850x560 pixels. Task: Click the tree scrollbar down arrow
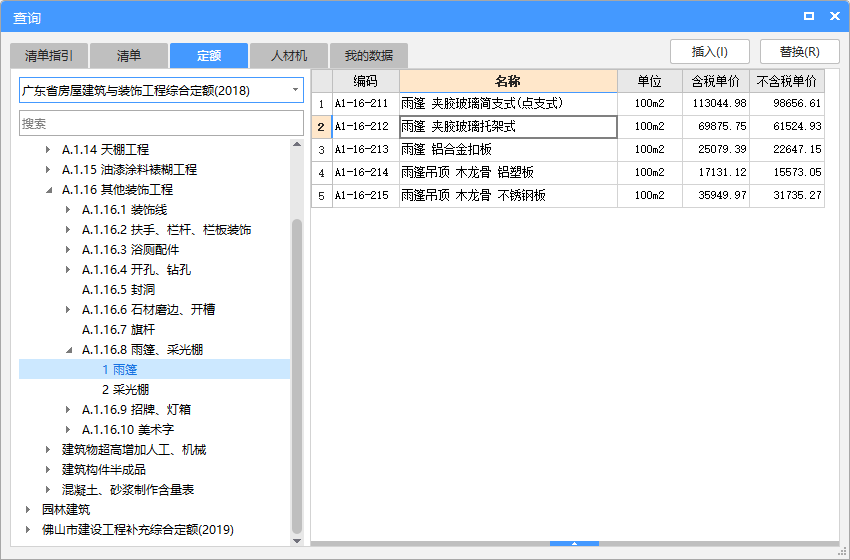297,540
